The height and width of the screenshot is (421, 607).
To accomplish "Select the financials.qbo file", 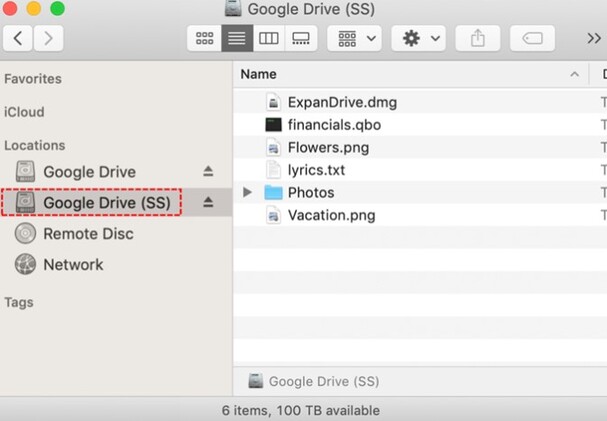I will (x=334, y=125).
